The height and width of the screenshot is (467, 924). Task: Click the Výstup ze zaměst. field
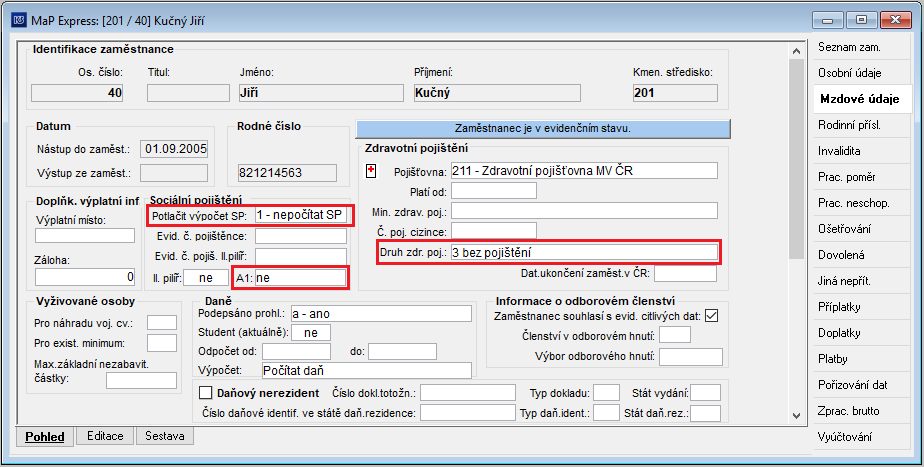click(174, 173)
